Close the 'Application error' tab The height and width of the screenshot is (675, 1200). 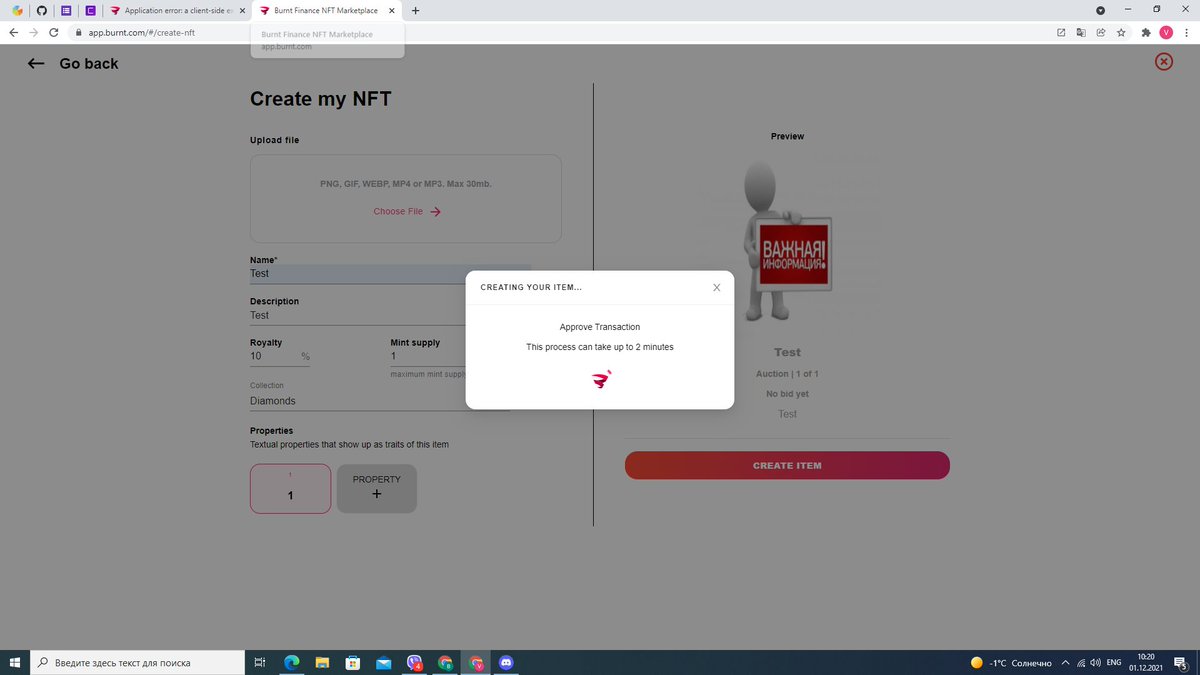(x=242, y=10)
